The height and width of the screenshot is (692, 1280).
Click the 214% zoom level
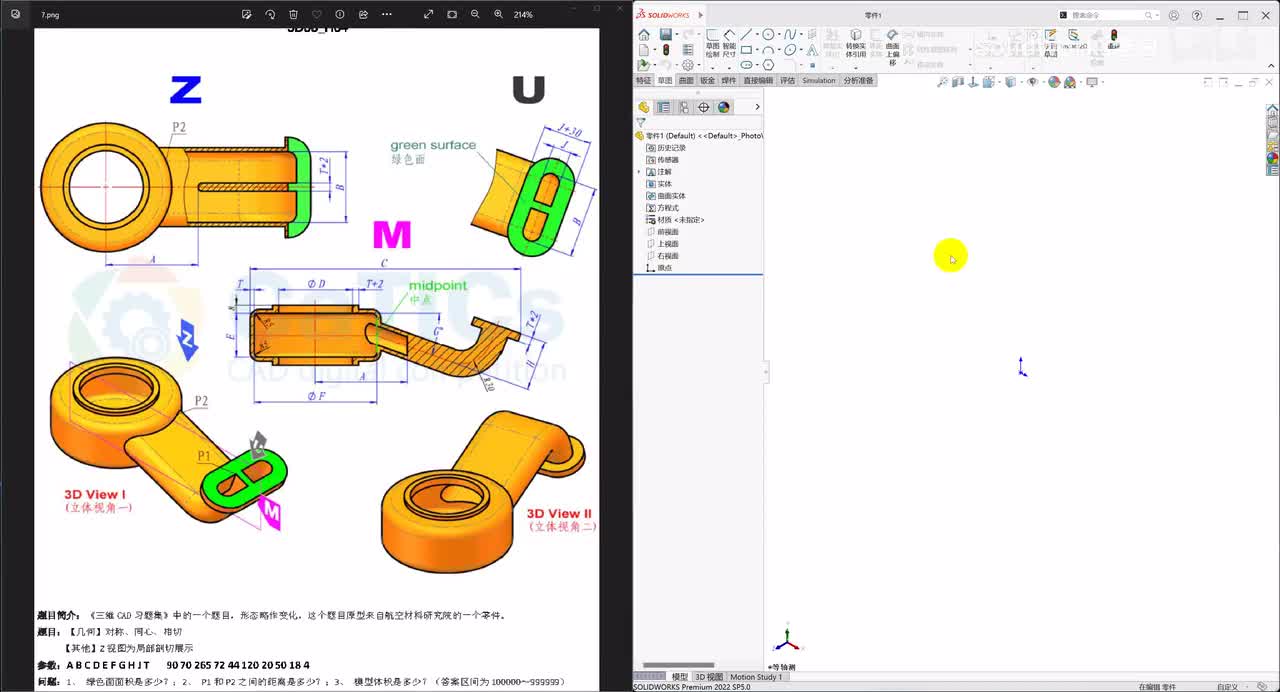523,14
